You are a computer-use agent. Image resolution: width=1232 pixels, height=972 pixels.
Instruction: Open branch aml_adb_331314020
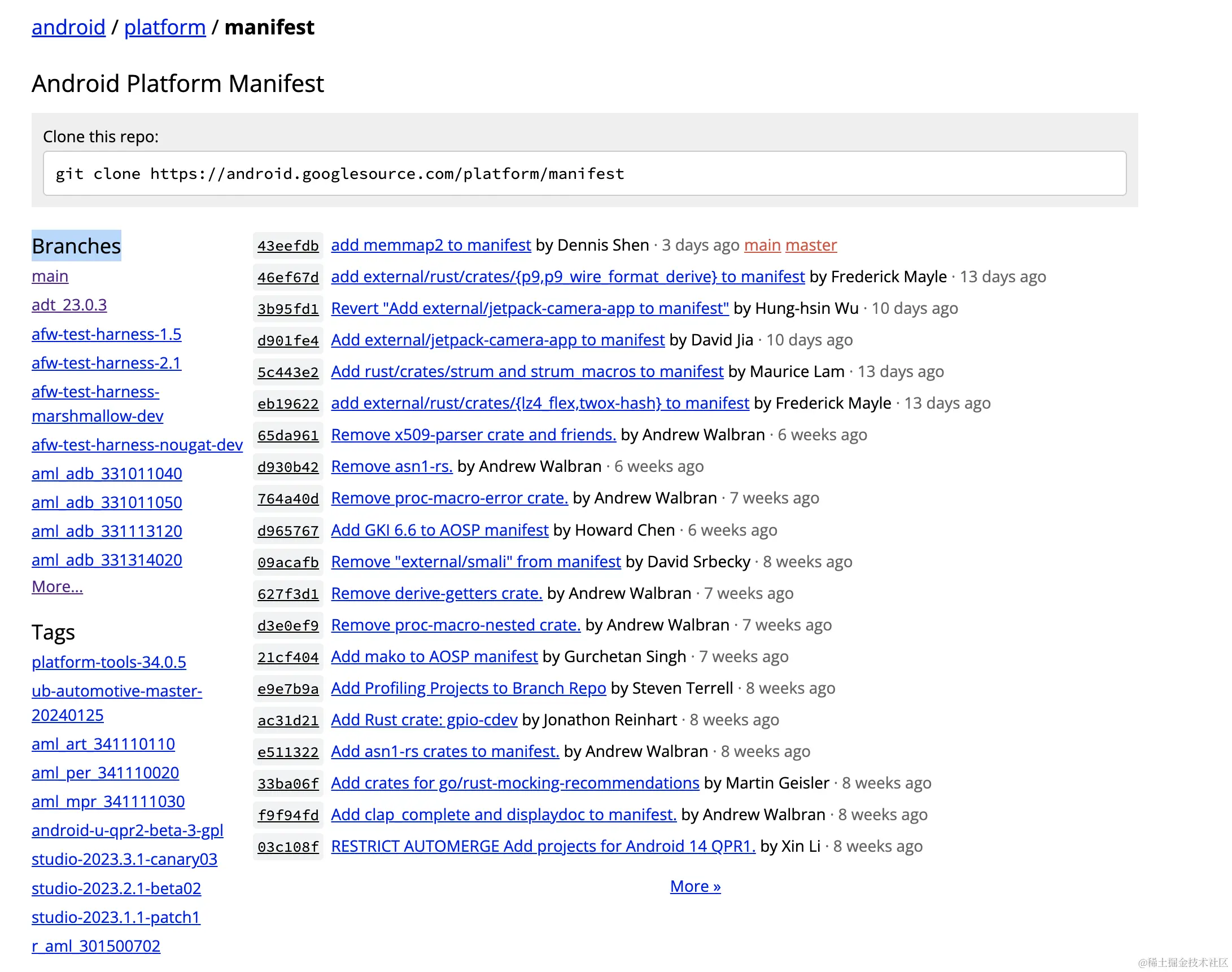(107, 561)
